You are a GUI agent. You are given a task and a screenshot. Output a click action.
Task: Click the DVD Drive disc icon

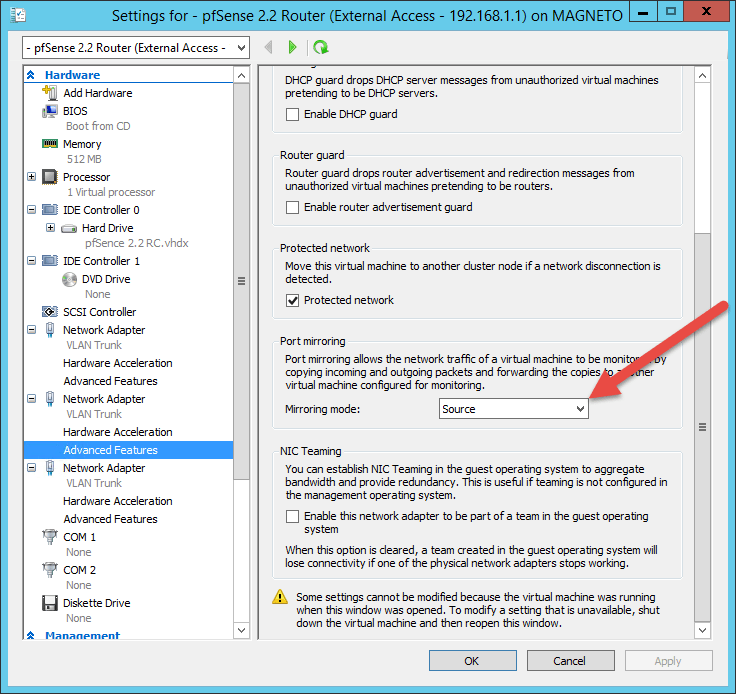[x=69, y=279]
